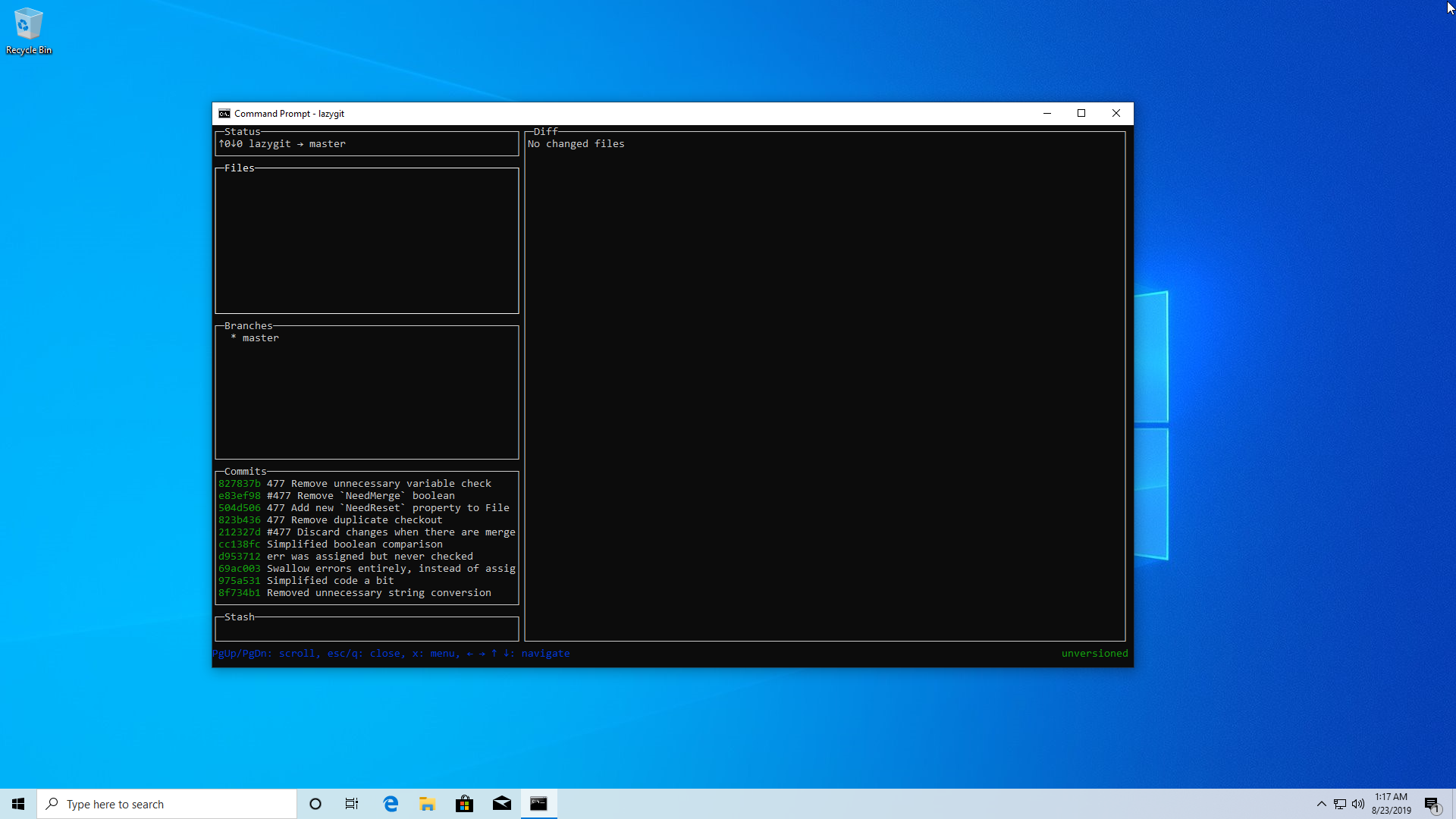Open Cortana from the taskbar
Viewport: 1456px width, 819px height.
pos(315,804)
